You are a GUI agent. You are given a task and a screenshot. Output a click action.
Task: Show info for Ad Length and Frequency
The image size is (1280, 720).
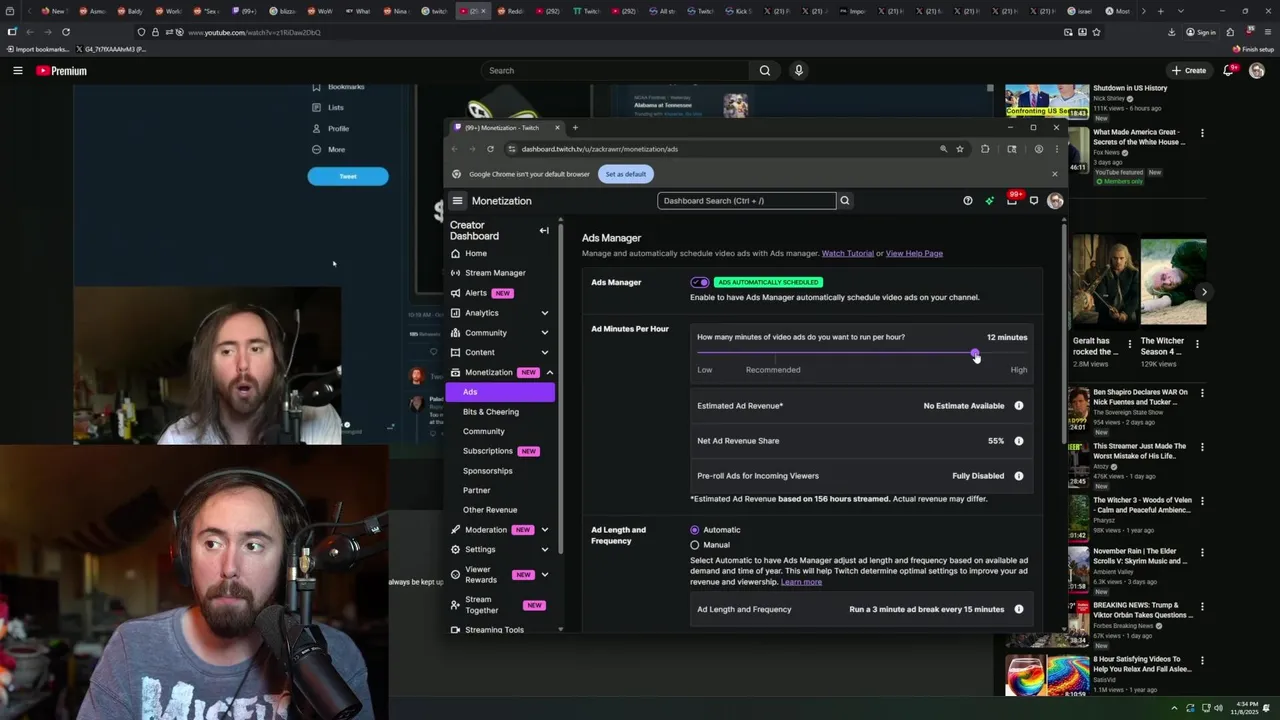pos(1019,609)
